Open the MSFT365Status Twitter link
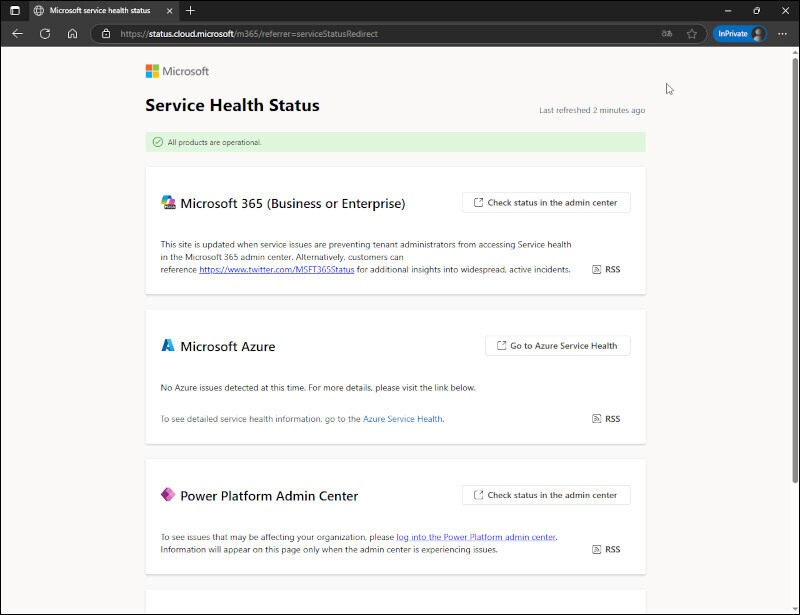The width and height of the screenshot is (800, 615). [277, 269]
